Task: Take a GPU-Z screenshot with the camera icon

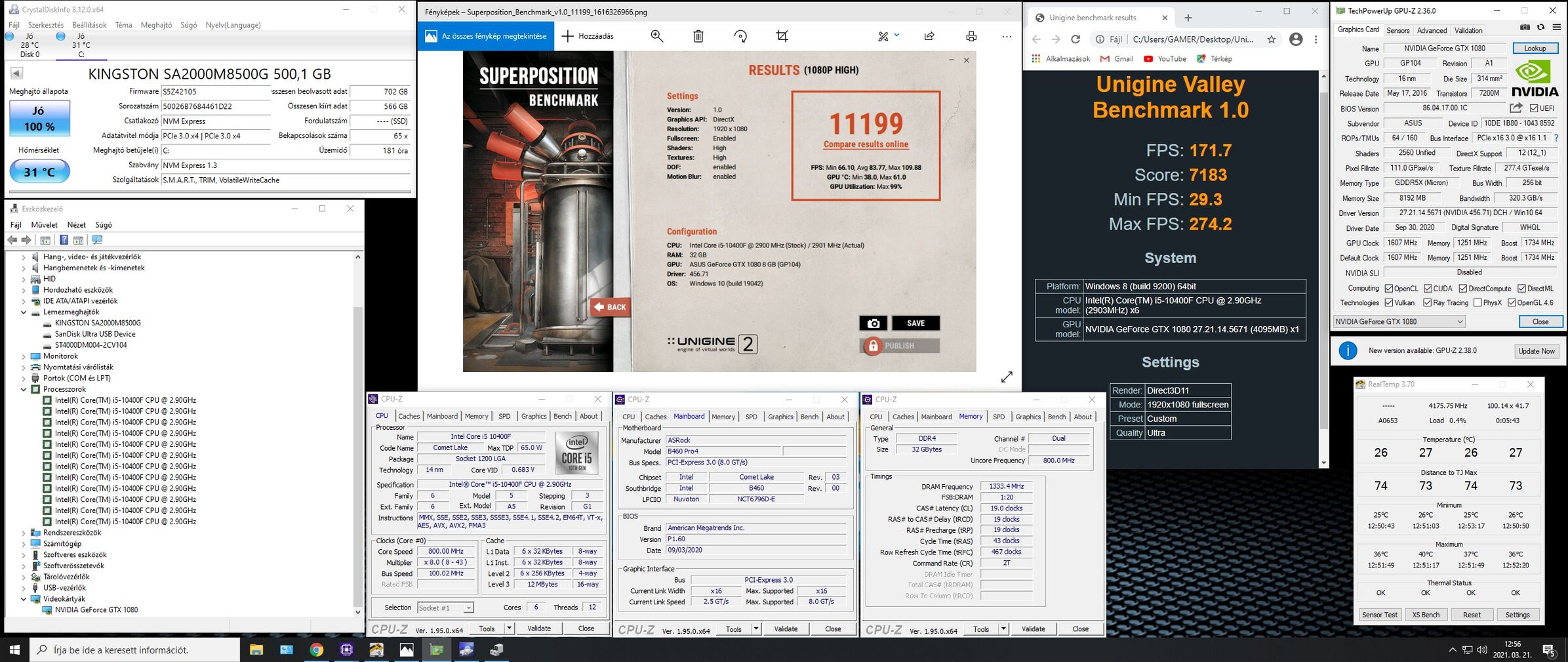Action: click(1525, 28)
